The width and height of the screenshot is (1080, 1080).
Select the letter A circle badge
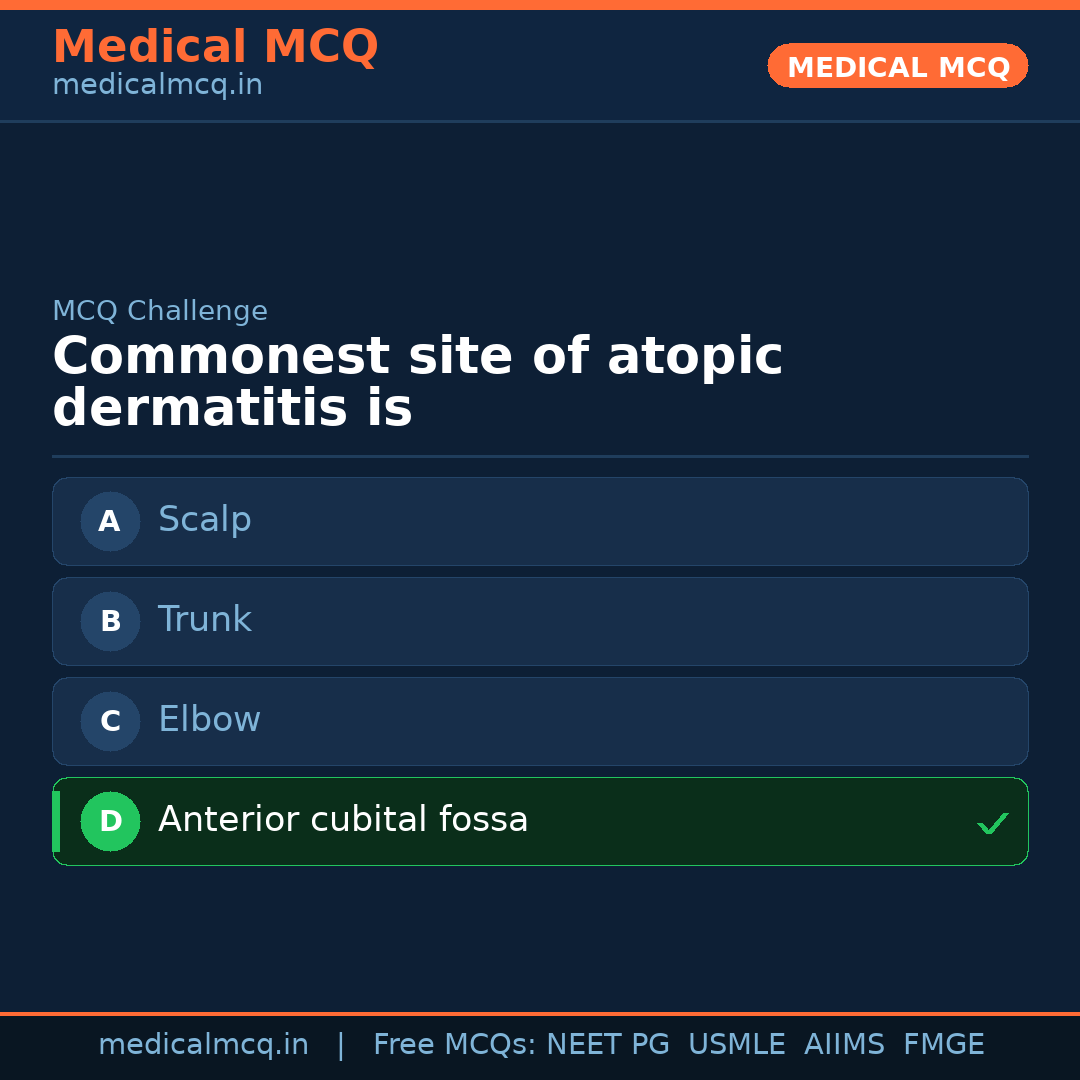[x=110, y=521]
